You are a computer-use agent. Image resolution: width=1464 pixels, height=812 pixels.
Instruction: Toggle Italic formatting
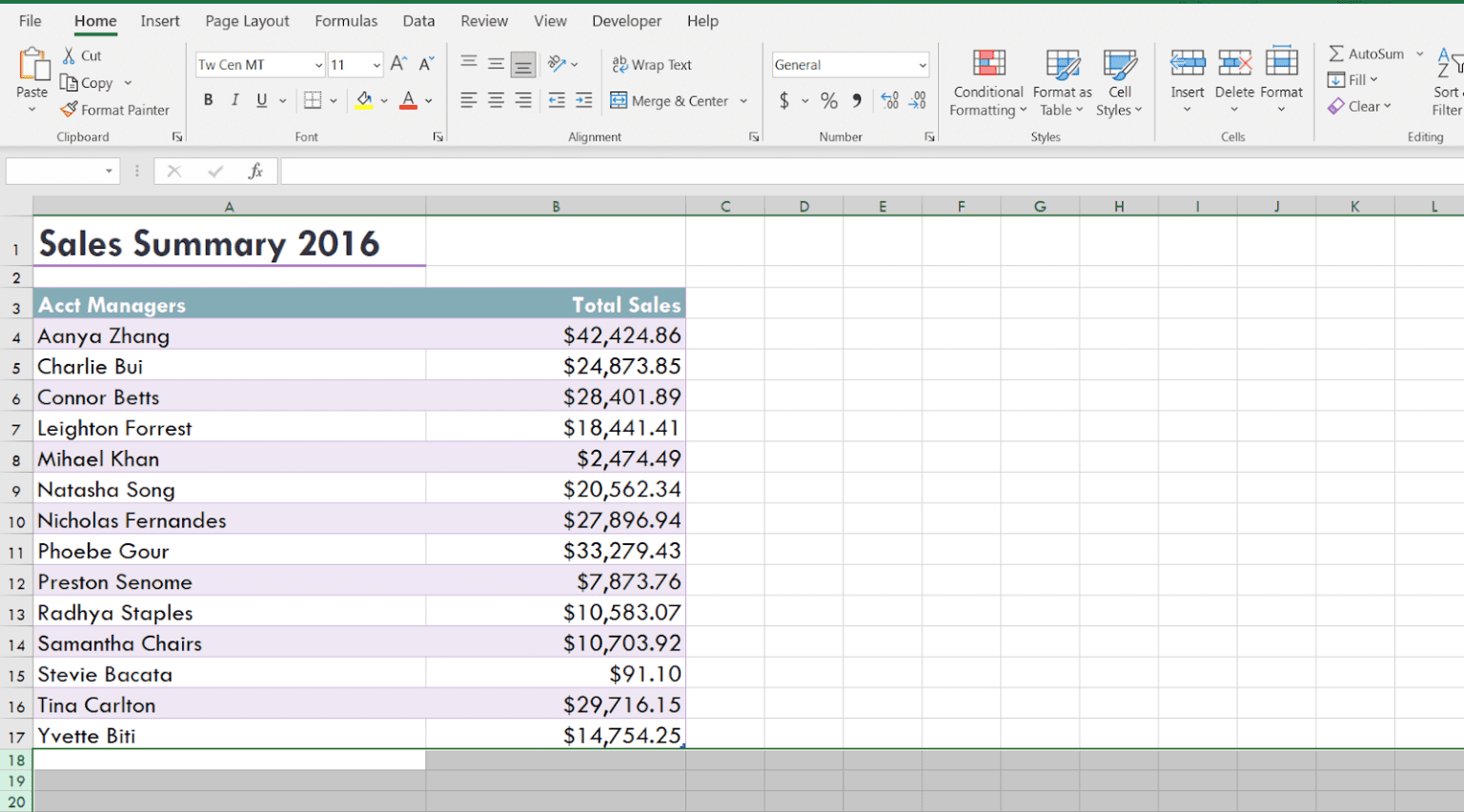pos(234,101)
